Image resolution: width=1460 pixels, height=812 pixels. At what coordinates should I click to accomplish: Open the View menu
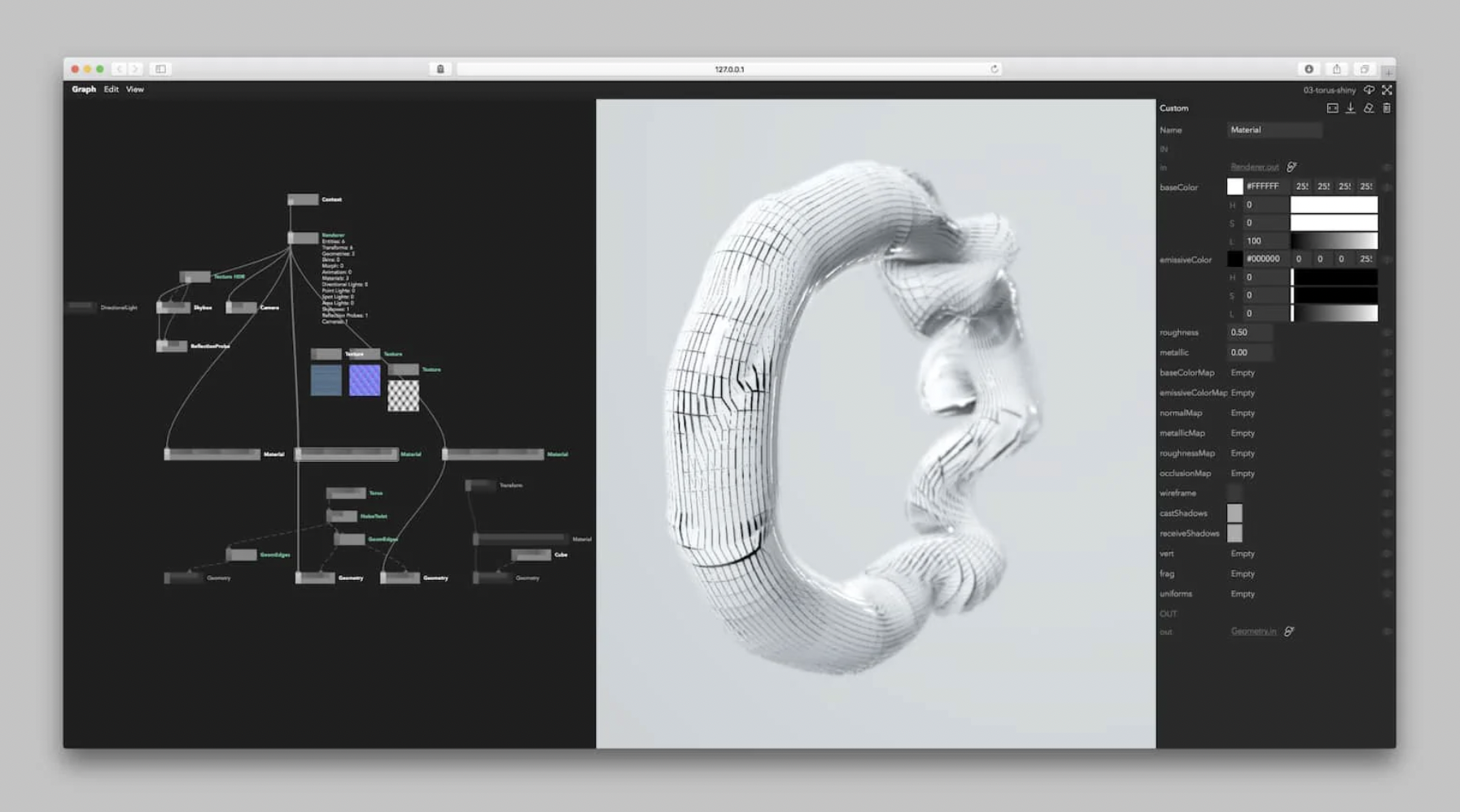pyautogui.click(x=135, y=89)
